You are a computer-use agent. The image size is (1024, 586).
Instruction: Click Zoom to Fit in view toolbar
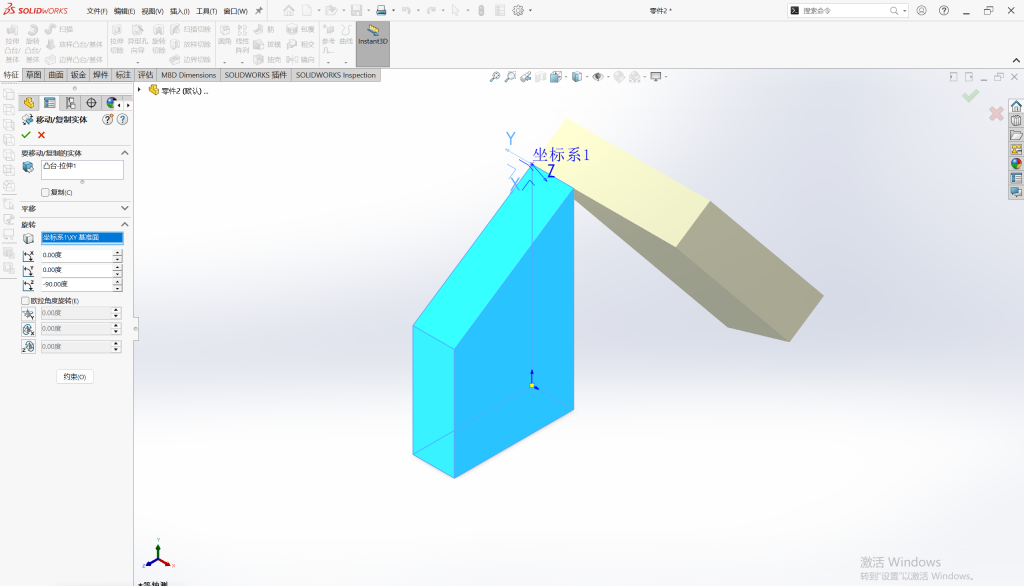pos(495,77)
